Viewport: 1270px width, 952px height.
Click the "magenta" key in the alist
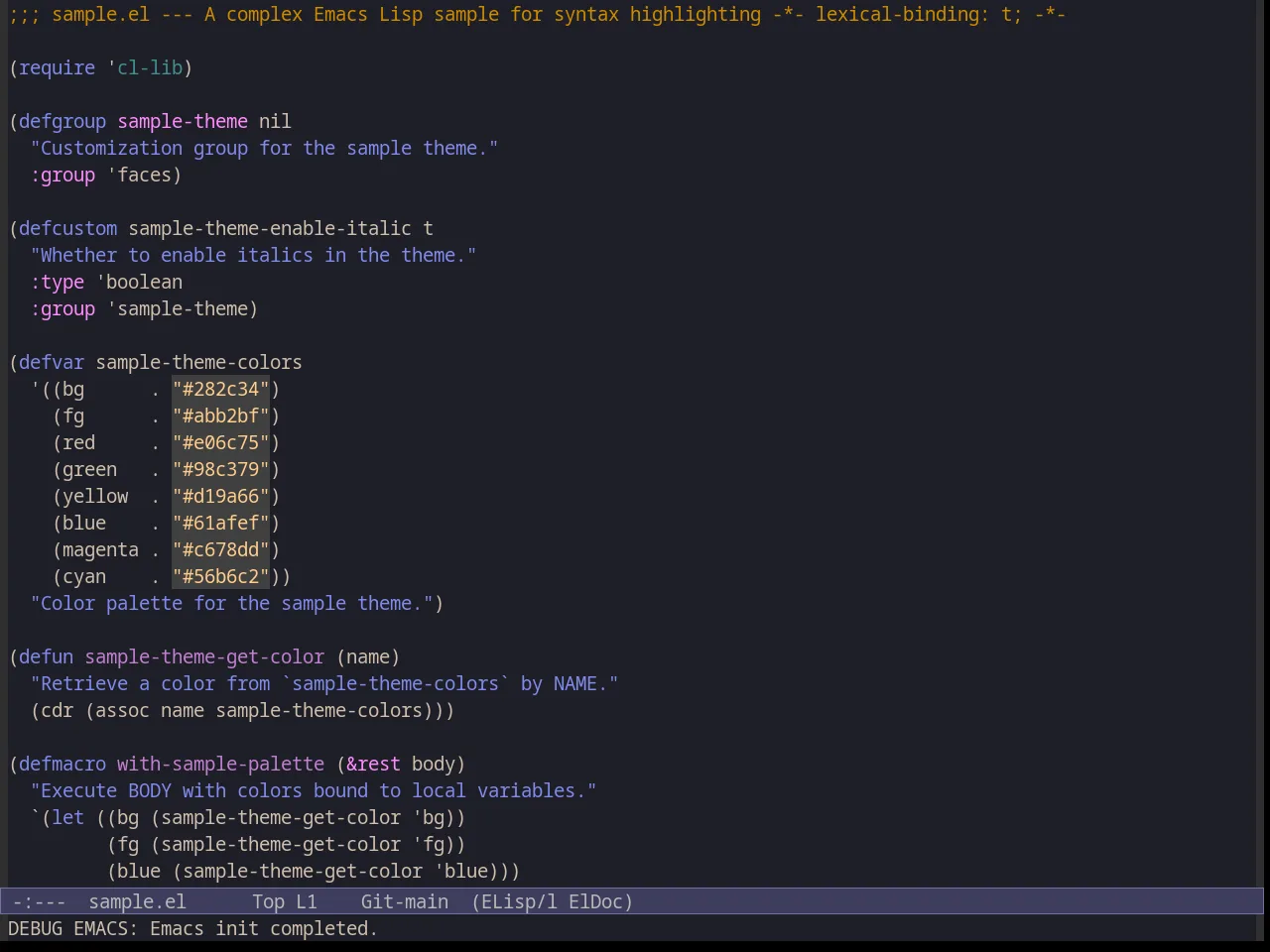pos(100,549)
